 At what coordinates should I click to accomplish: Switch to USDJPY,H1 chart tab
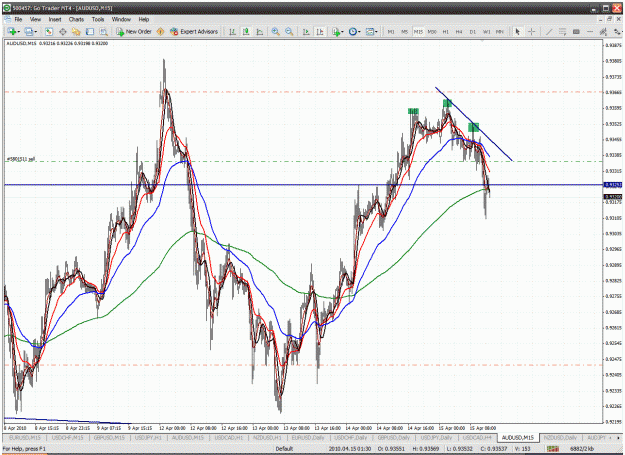click(148, 437)
